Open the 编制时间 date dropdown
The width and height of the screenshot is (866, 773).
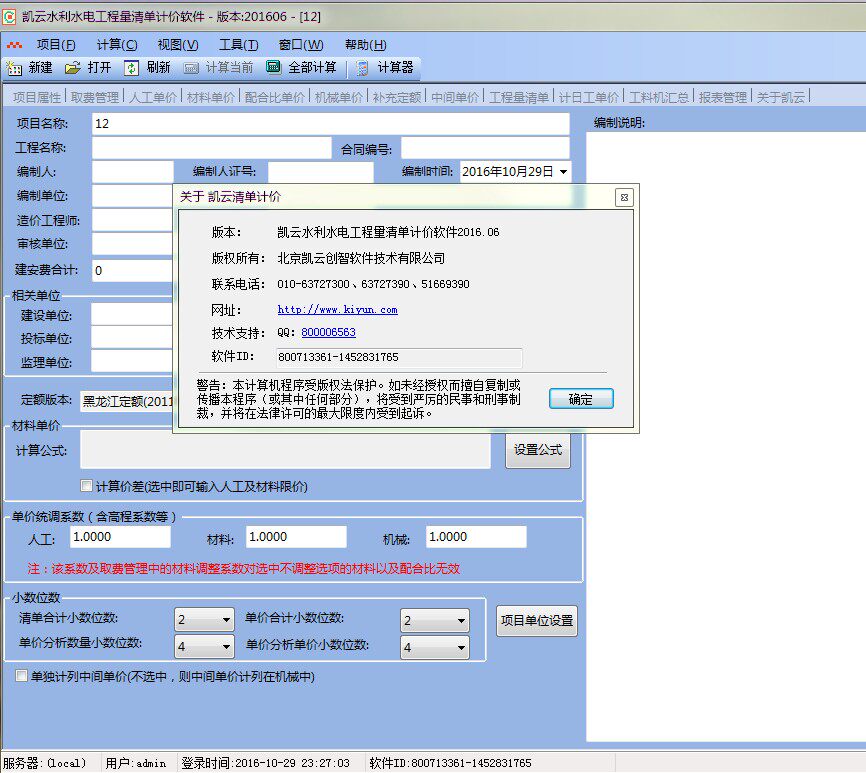563,172
